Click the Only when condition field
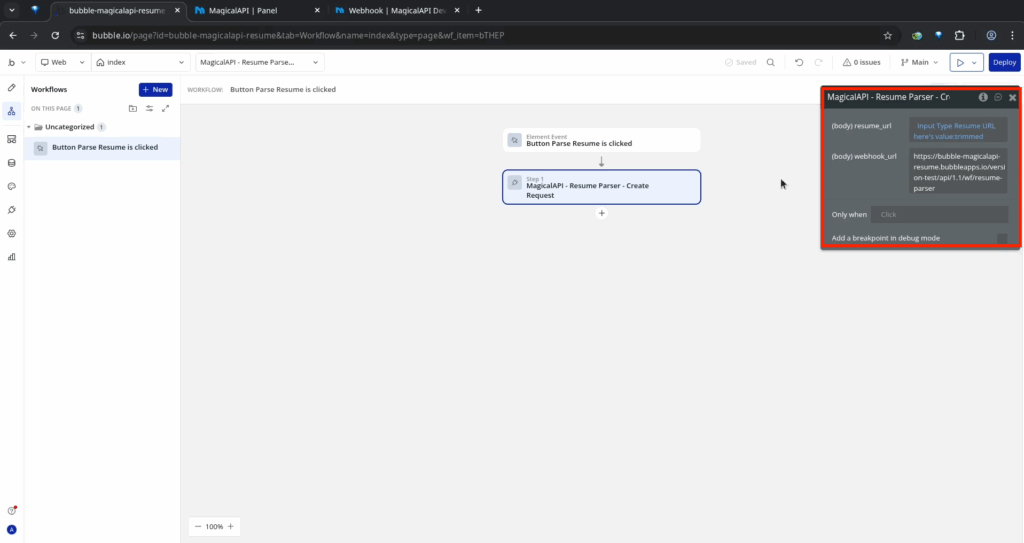 point(938,215)
